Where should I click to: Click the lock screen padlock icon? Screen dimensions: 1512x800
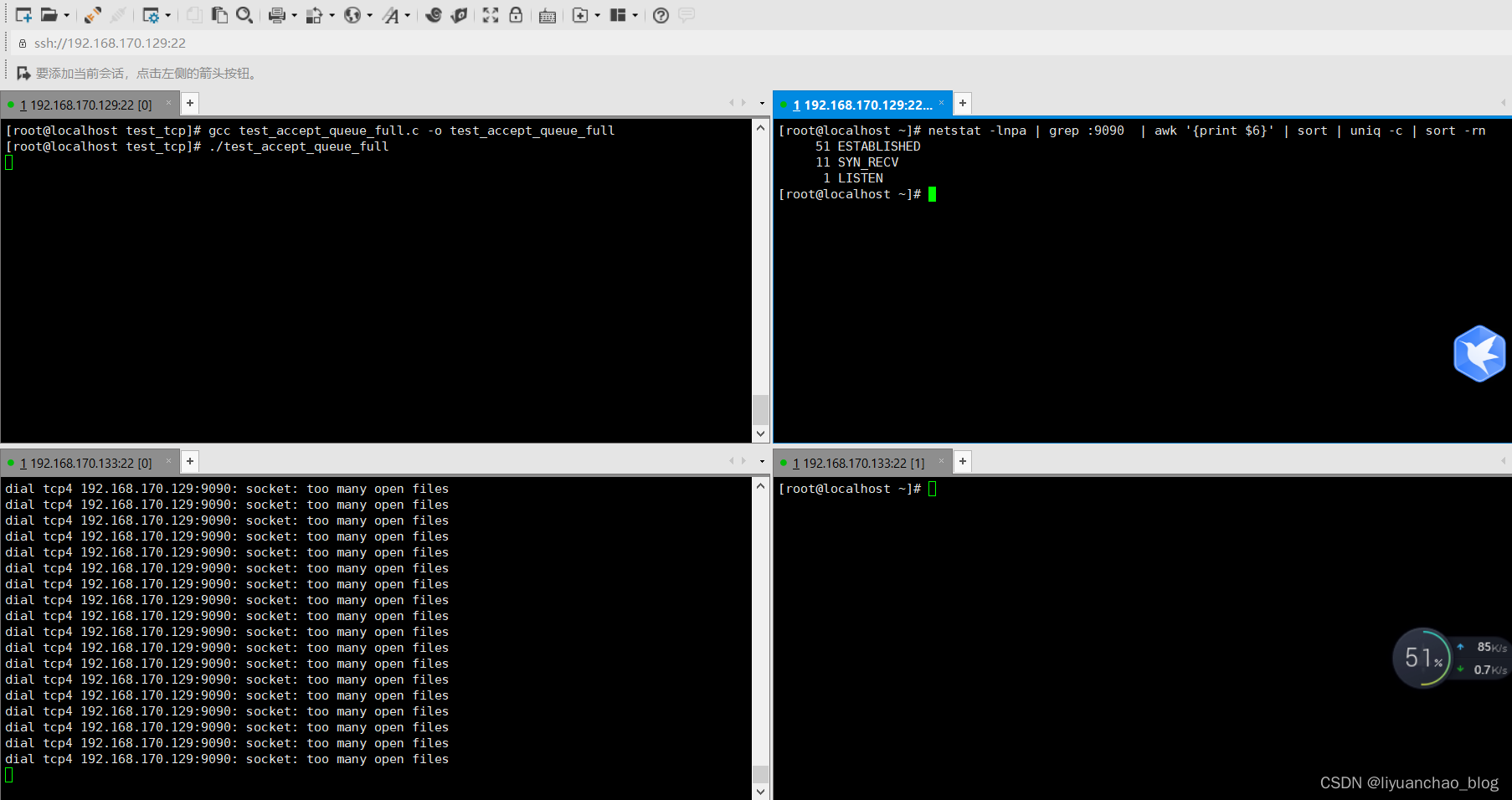tap(516, 15)
